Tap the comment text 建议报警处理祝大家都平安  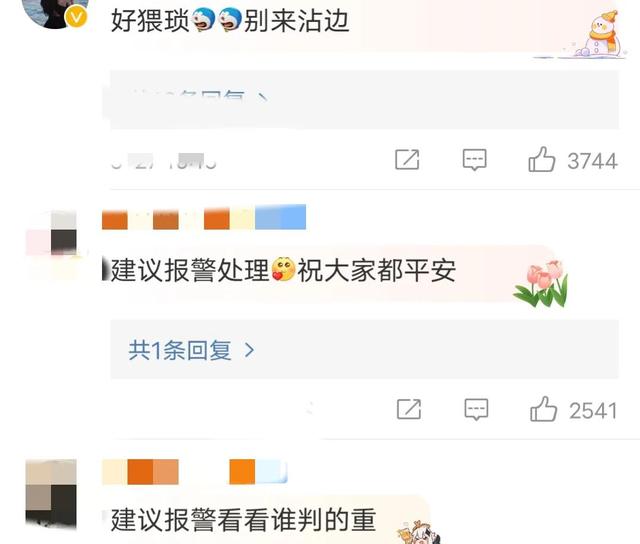[x=283, y=271]
